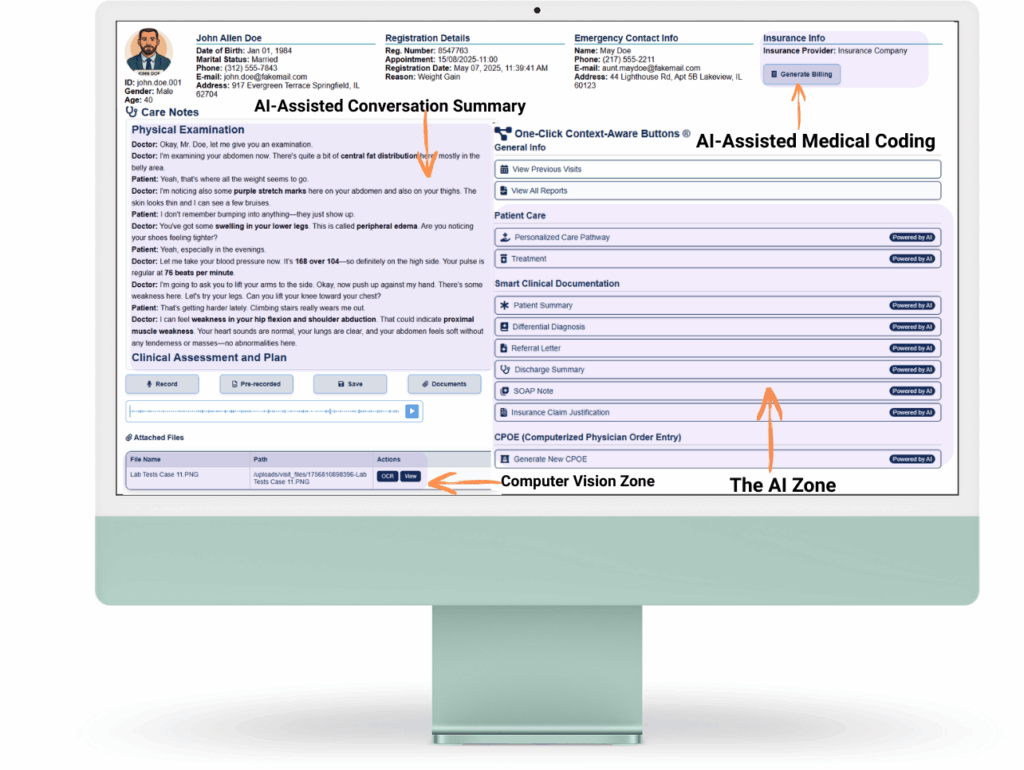Click the patient profile avatar photo
Screen dimensions: 1024x770
pos(149,50)
